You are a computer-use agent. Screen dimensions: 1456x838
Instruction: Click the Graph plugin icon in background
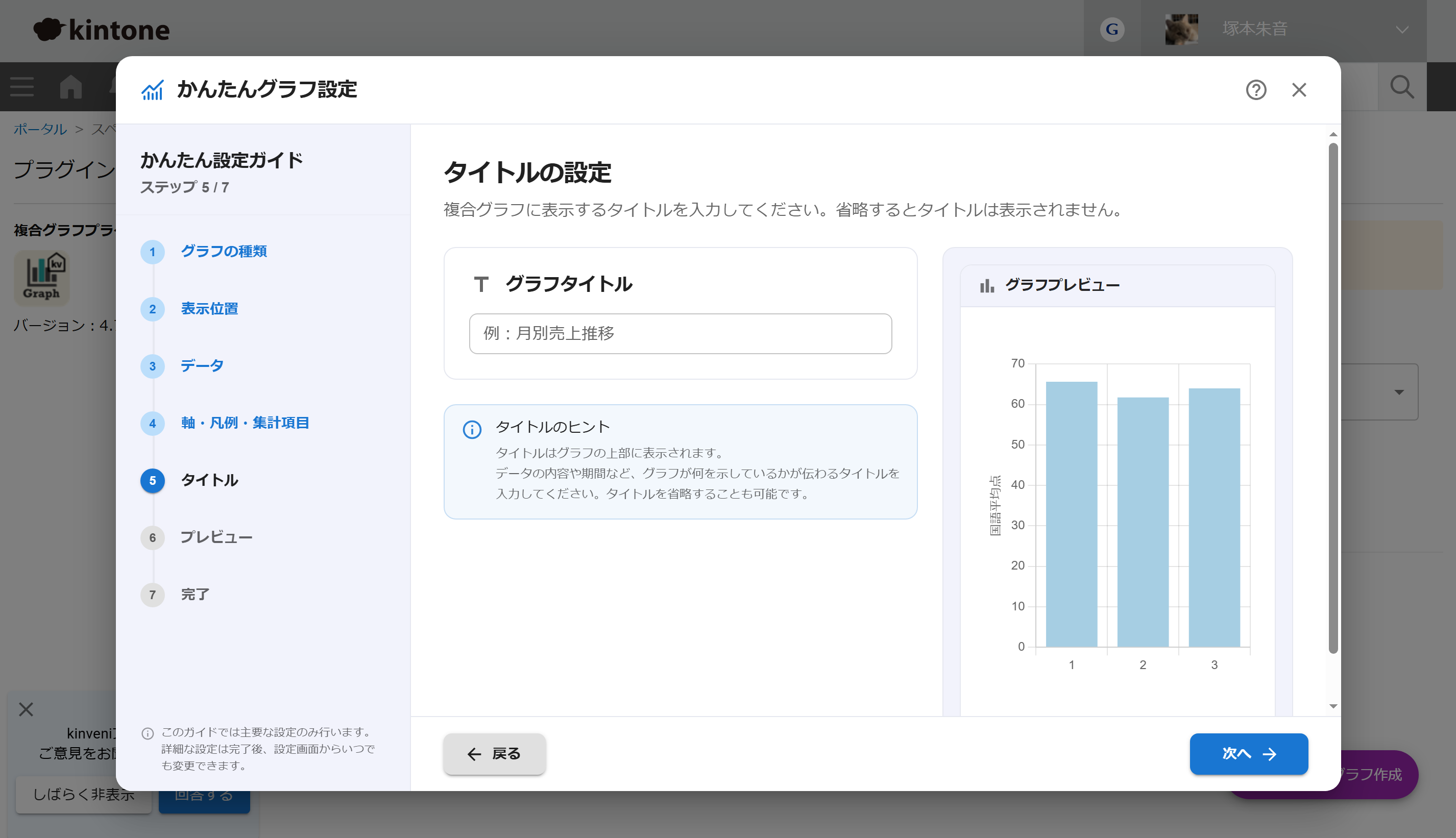pyautogui.click(x=41, y=278)
